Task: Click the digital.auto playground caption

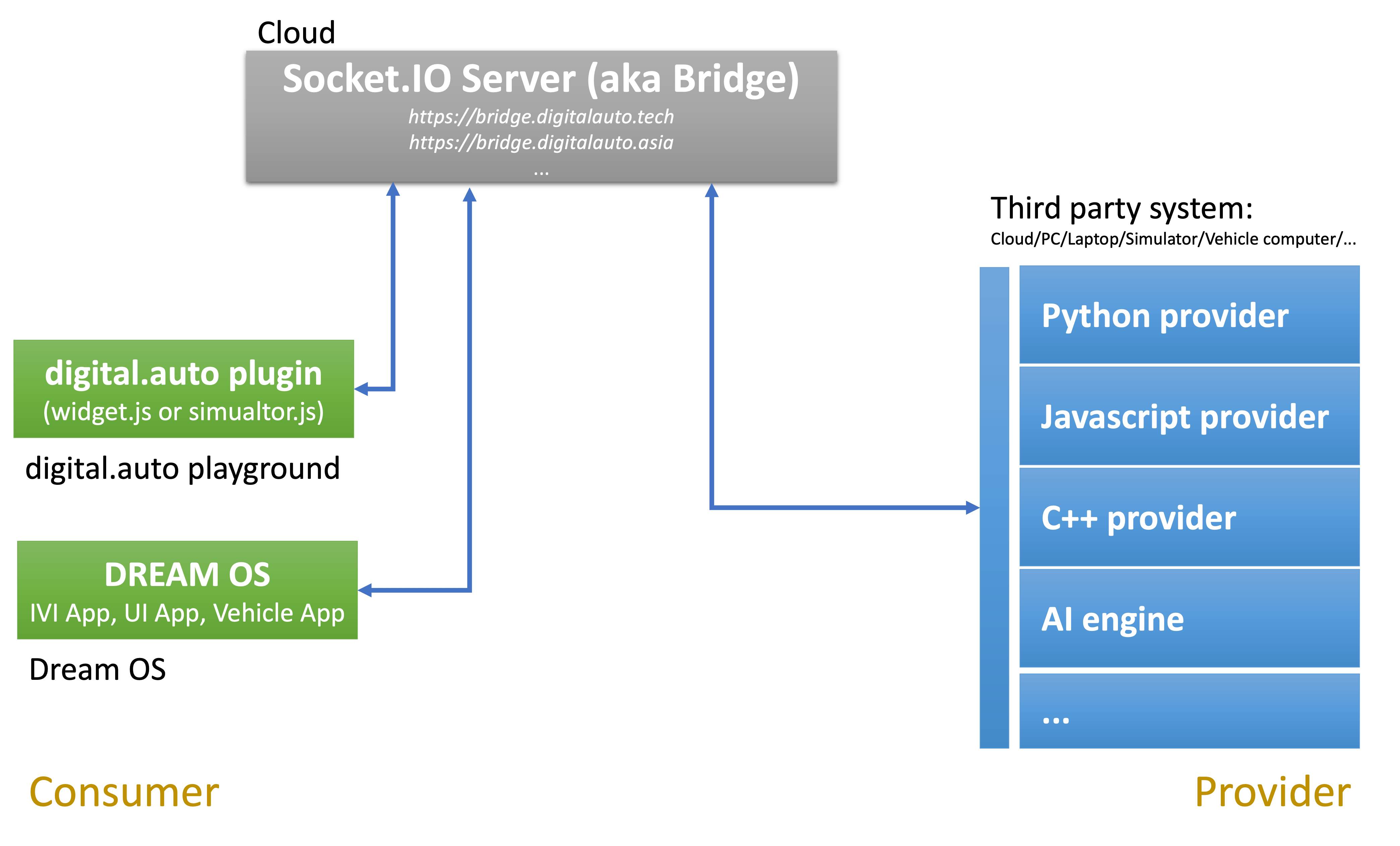Action: (x=183, y=468)
